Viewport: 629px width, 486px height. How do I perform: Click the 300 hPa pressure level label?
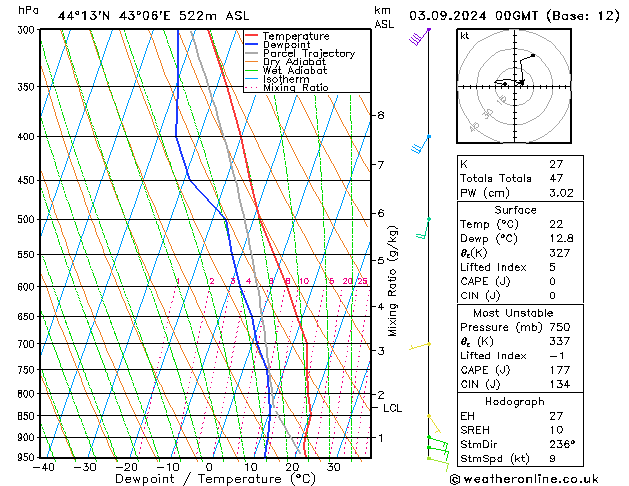point(28,30)
